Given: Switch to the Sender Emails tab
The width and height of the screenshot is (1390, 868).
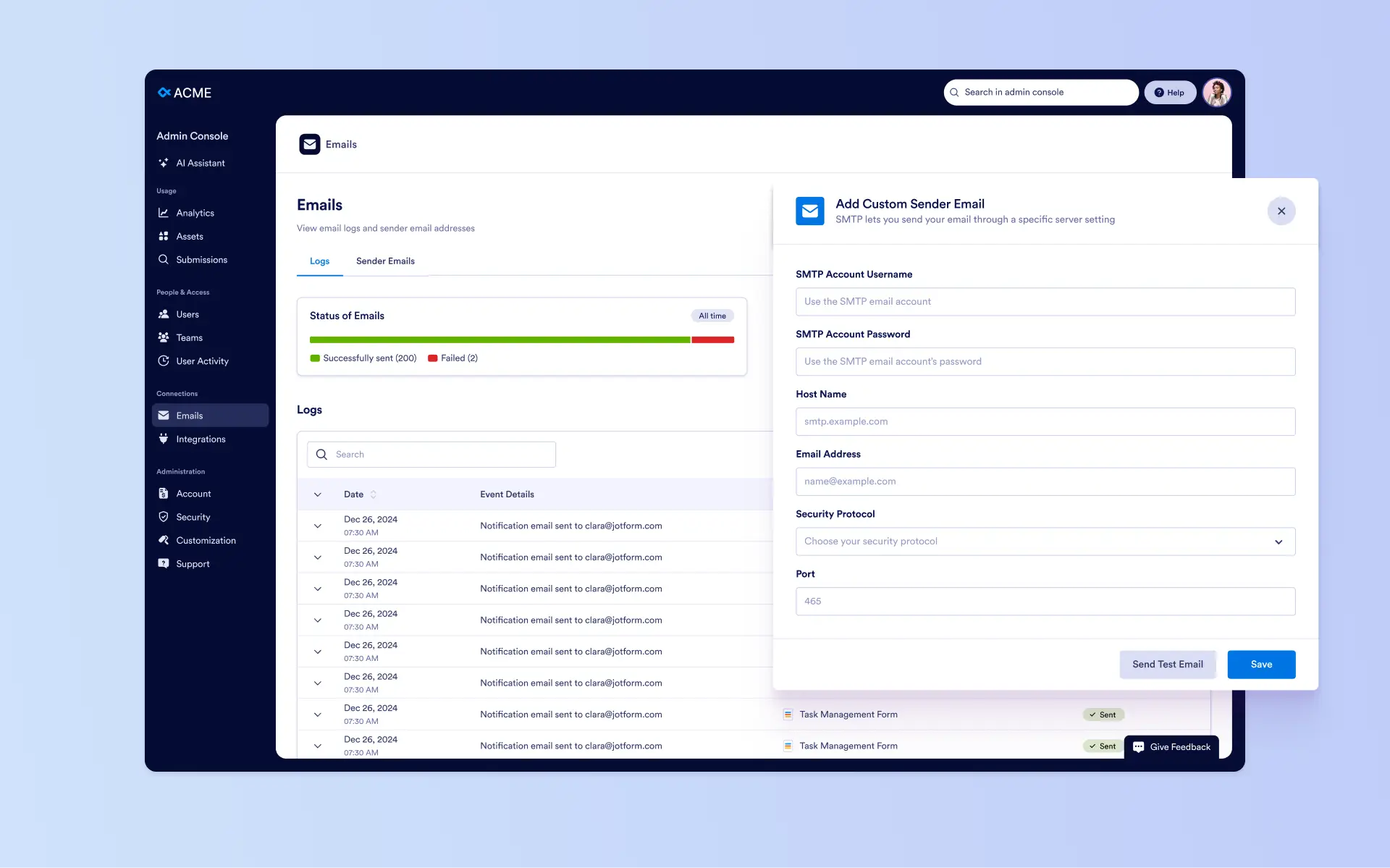Looking at the screenshot, I should tap(385, 261).
